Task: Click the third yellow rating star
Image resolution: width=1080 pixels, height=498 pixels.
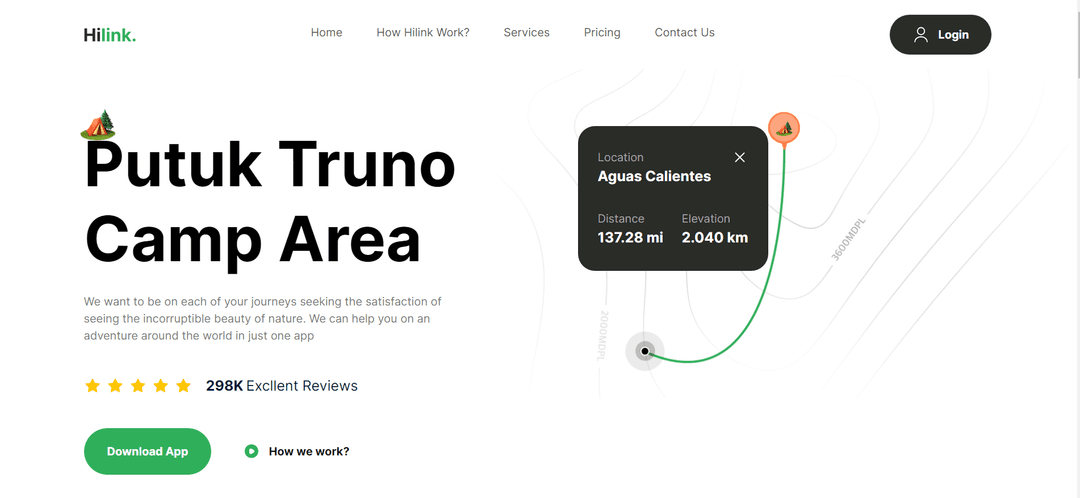Action: (138, 386)
